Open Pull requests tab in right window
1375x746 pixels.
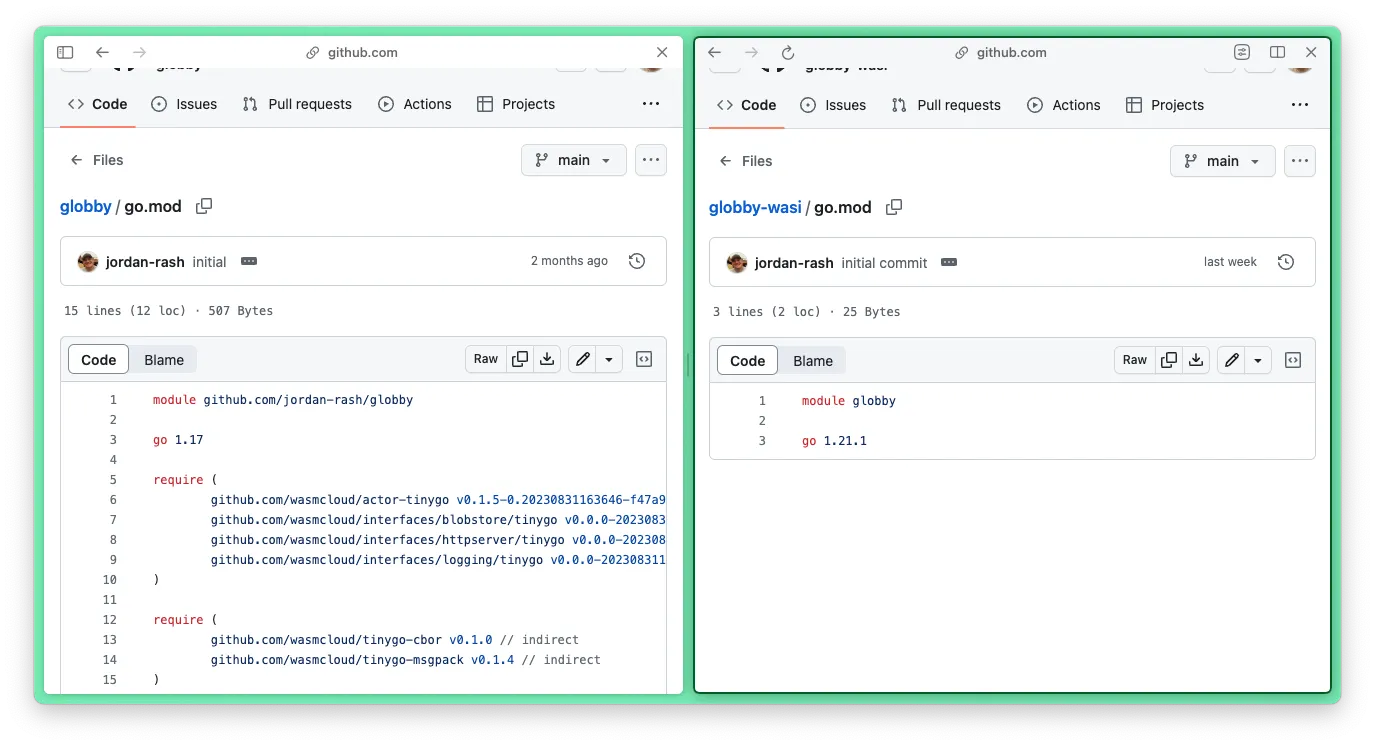[x=946, y=105]
